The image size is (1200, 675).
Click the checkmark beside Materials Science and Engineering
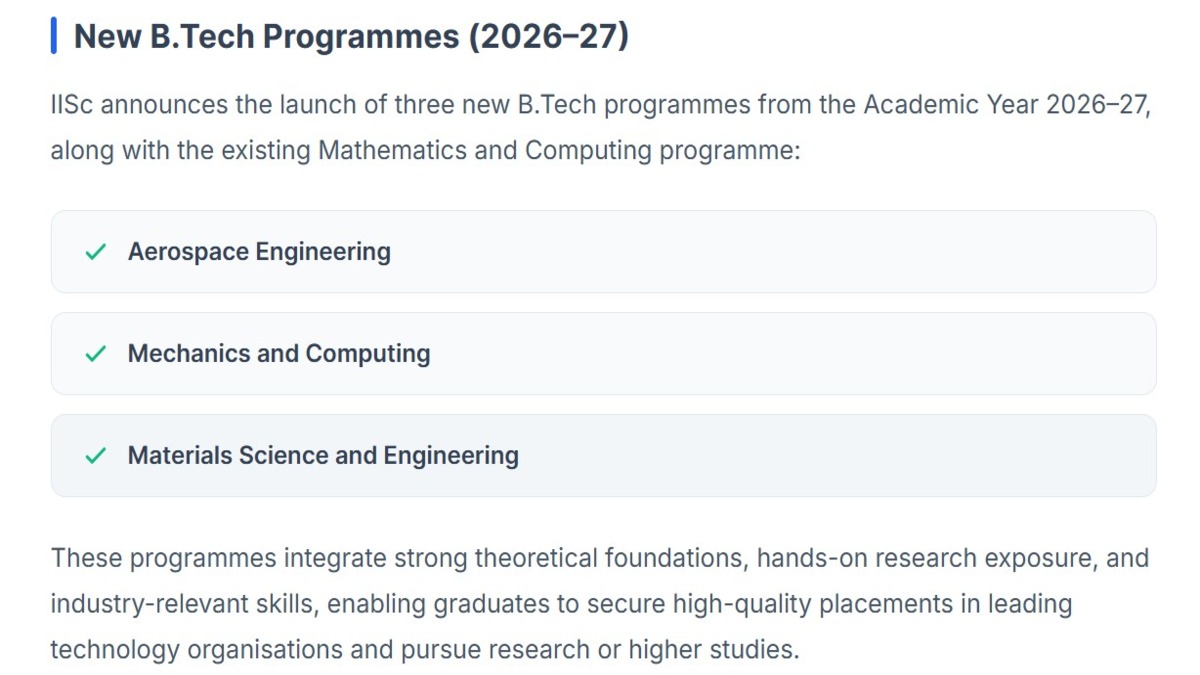[x=96, y=456]
